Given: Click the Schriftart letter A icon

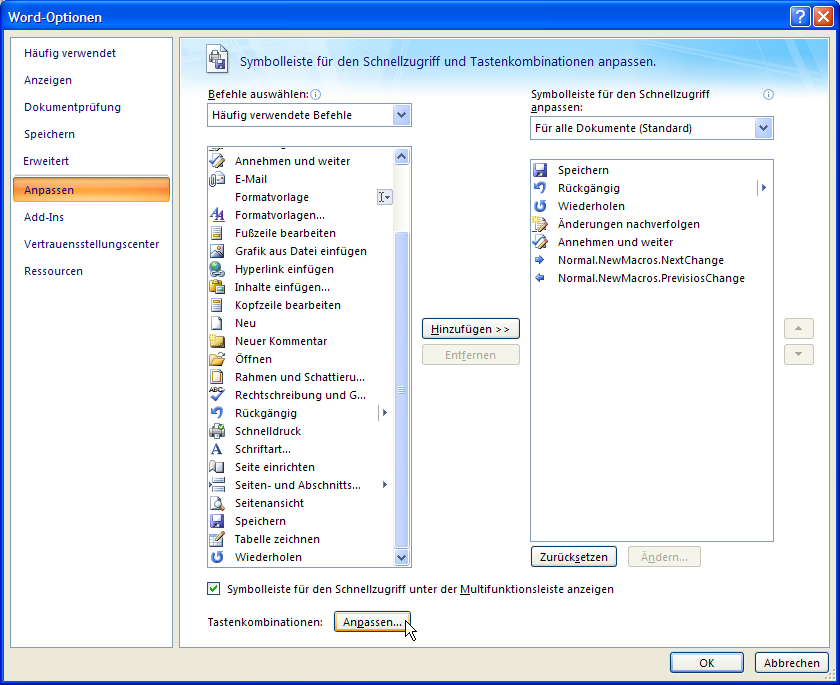Looking at the screenshot, I should point(216,449).
